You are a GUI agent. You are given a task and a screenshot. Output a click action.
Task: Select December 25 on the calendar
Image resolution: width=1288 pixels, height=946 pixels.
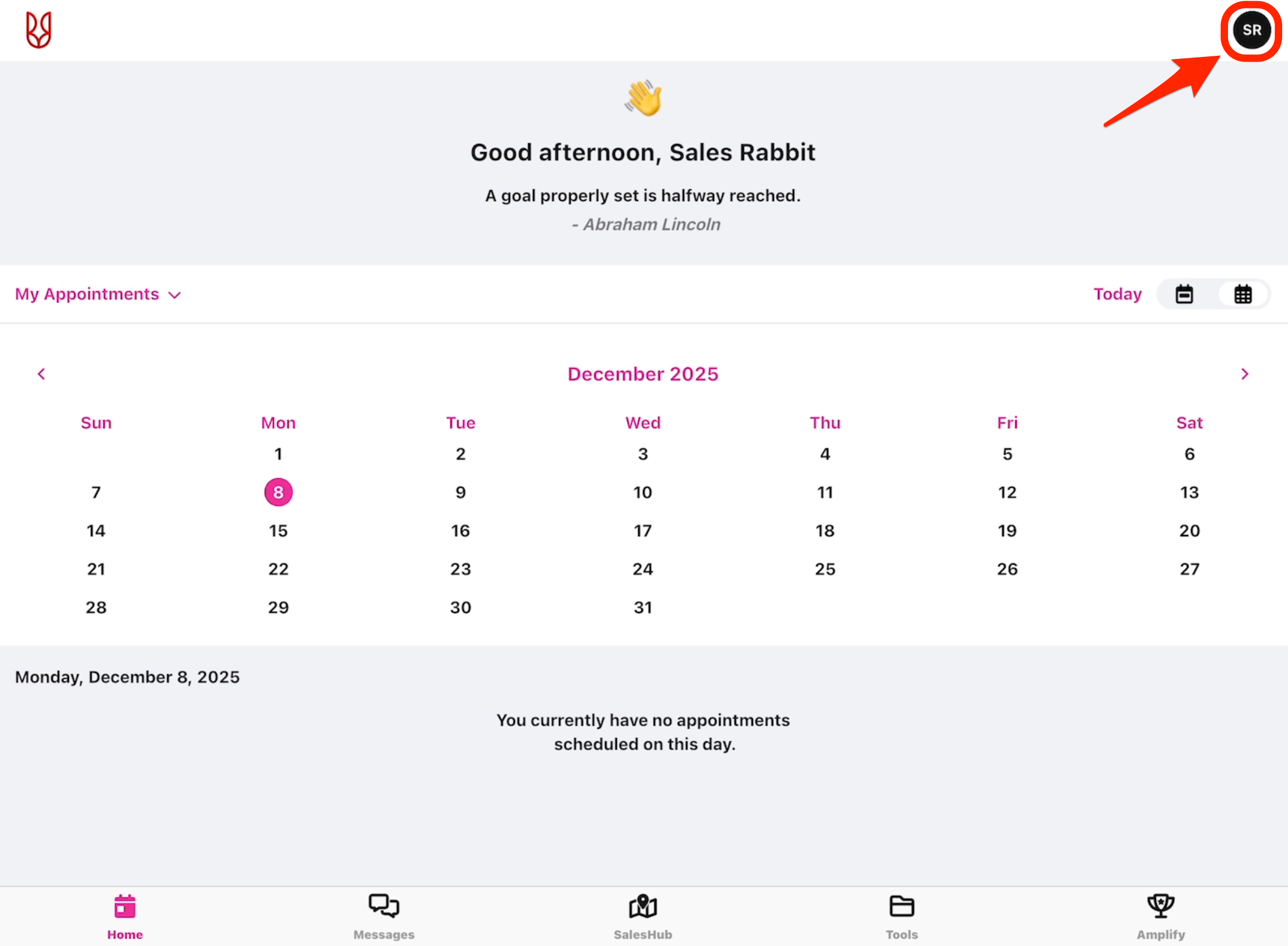[x=824, y=569]
